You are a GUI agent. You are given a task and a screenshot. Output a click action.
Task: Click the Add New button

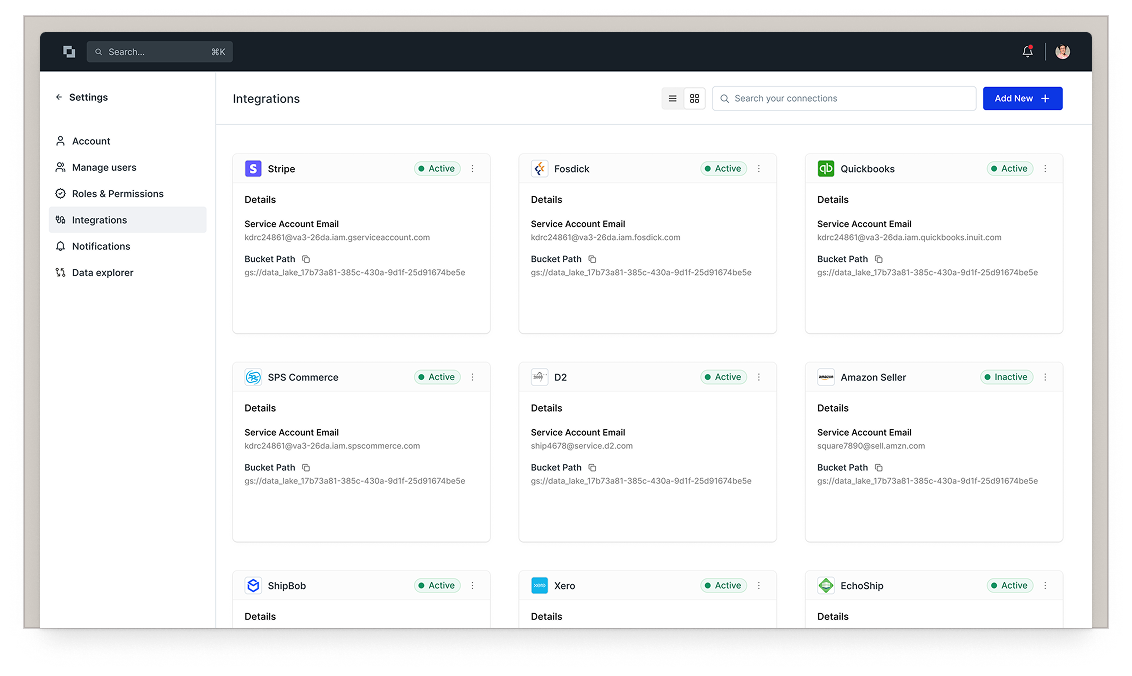point(1022,99)
